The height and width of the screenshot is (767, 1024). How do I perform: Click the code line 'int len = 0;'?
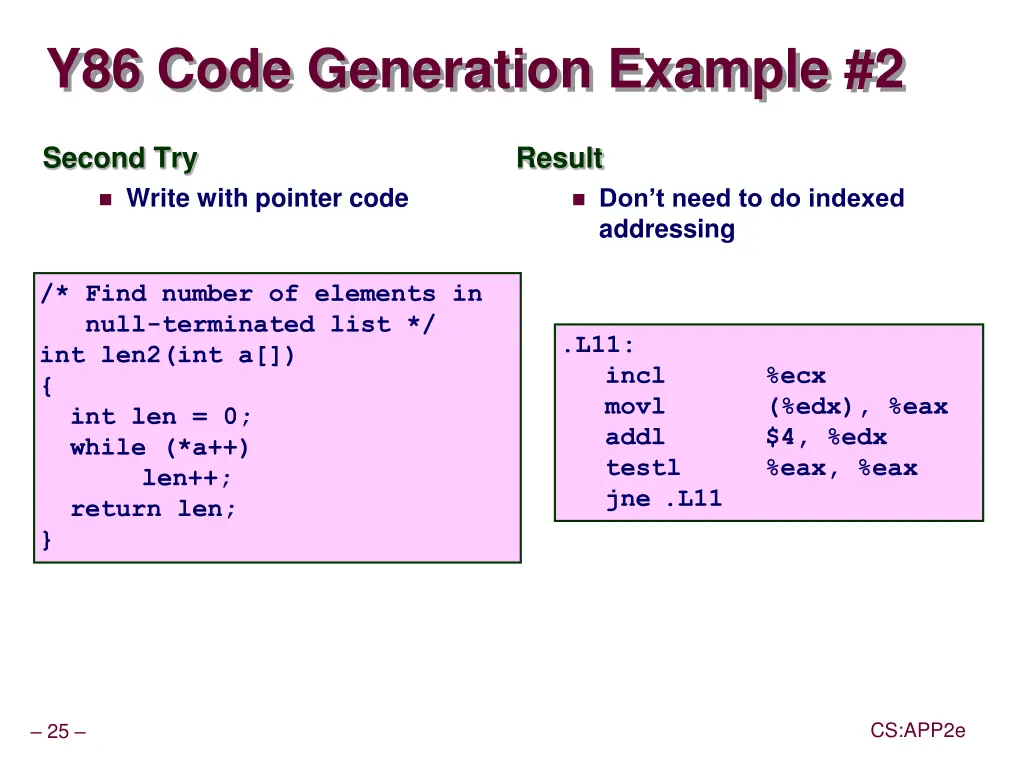click(x=161, y=416)
